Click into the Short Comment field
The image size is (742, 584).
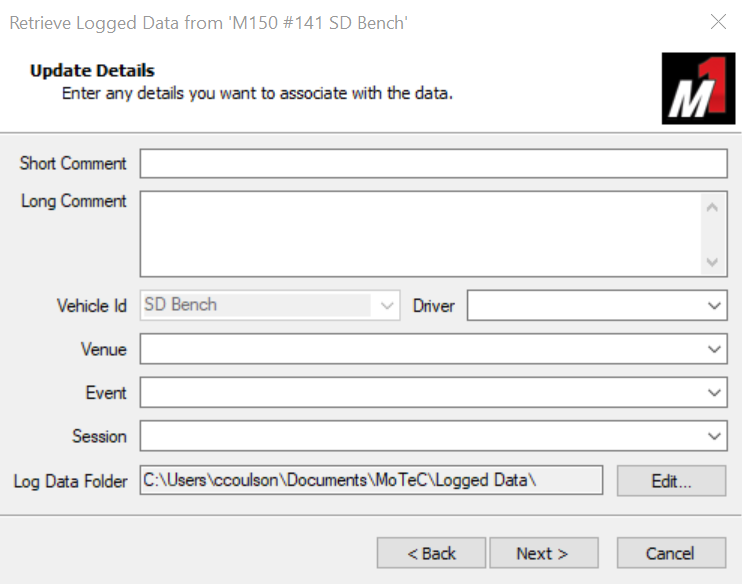pyautogui.click(x=432, y=163)
